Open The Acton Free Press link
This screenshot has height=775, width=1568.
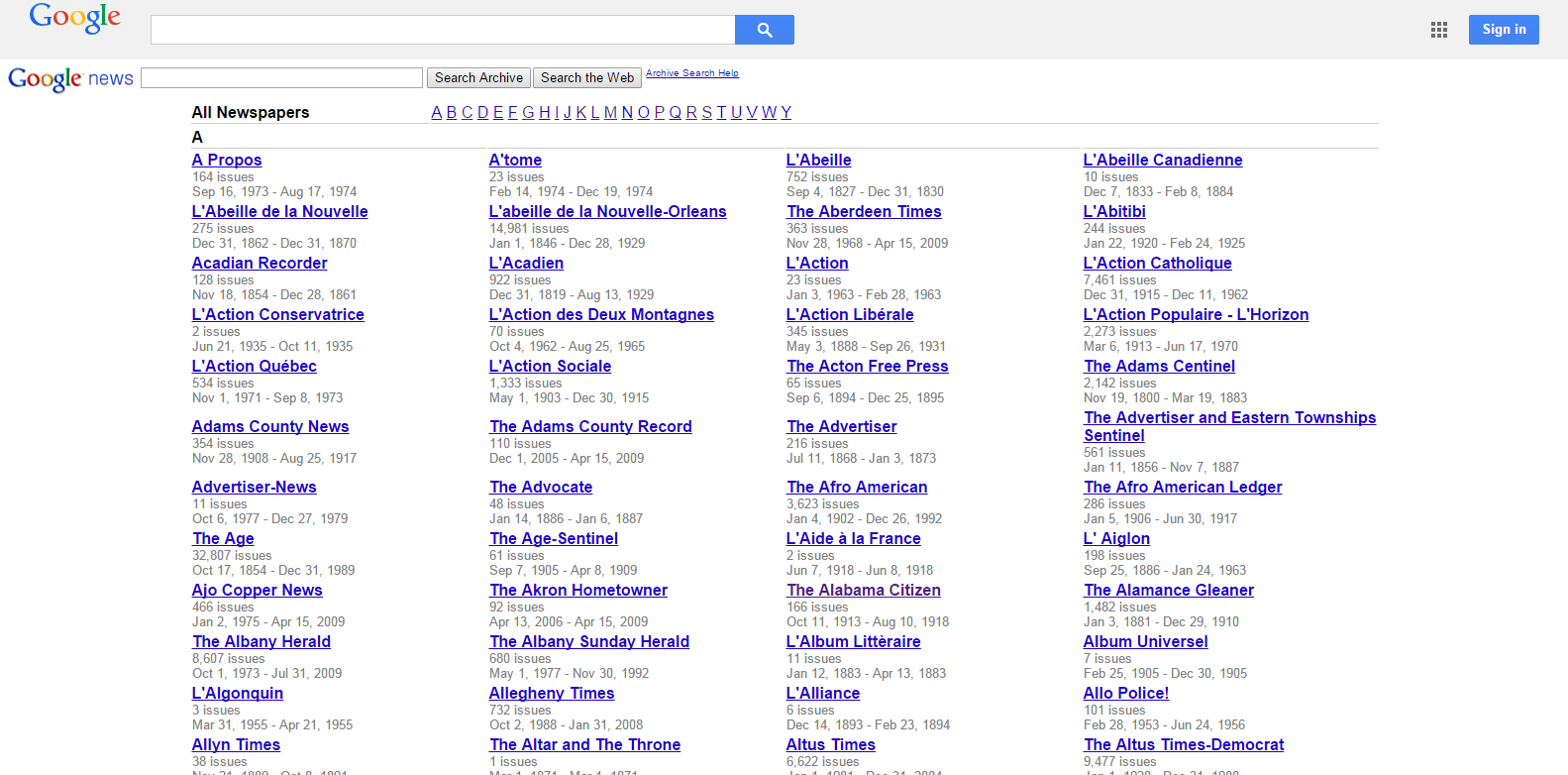coord(868,366)
